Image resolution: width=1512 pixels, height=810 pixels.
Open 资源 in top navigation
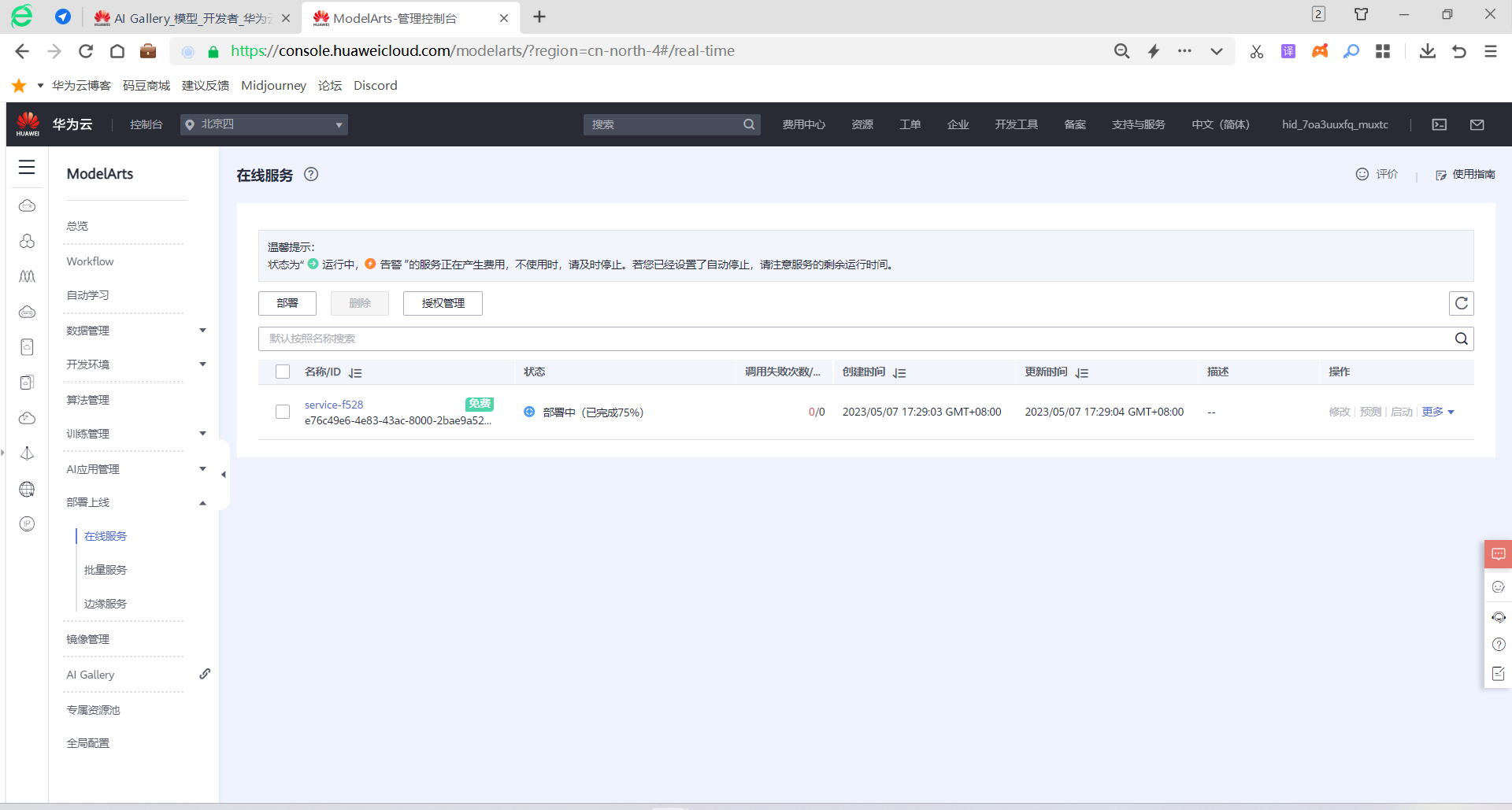pyautogui.click(x=862, y=124)
